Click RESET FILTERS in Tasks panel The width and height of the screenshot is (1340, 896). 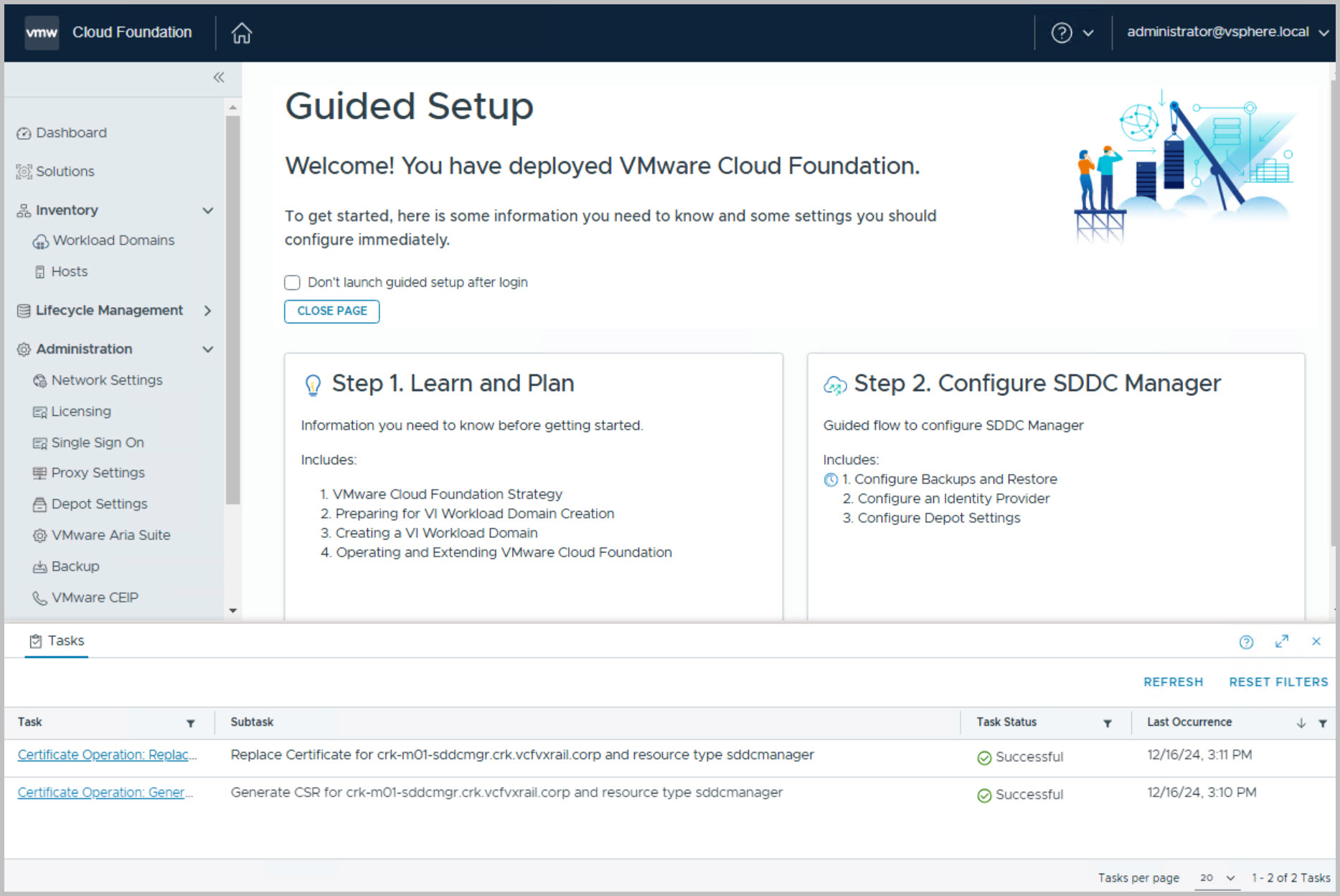(x=1278, y=682)
